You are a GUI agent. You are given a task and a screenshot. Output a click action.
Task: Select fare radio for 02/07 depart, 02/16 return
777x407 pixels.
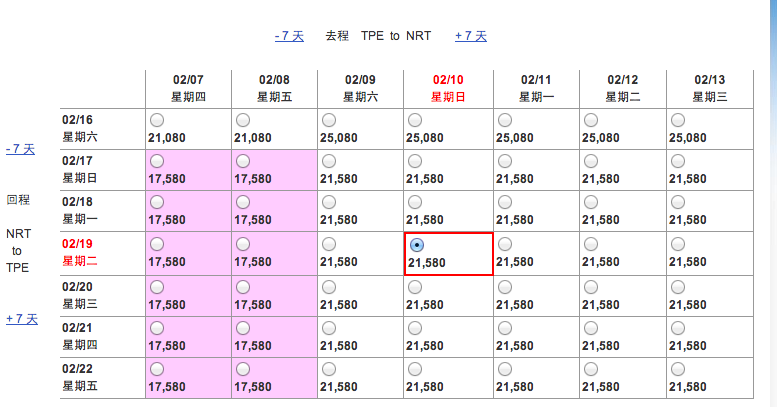(x=157, y=120)
